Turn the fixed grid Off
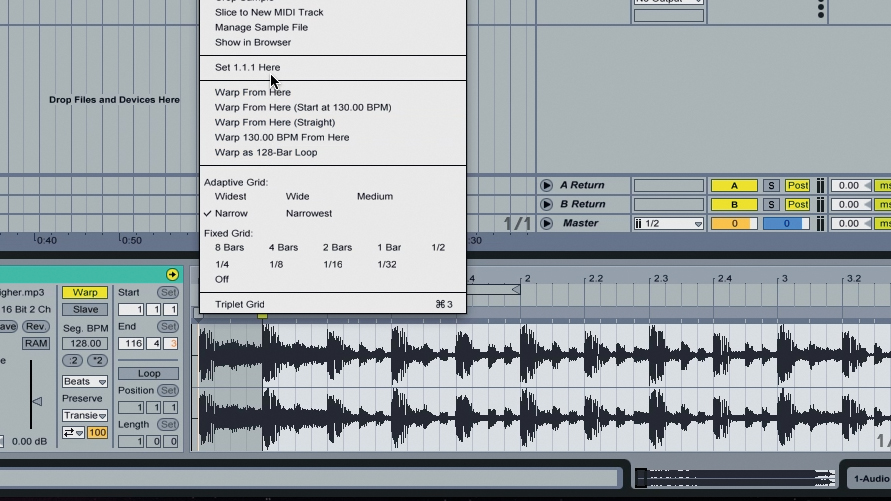 pyautogui.click(x=222, y=279)
